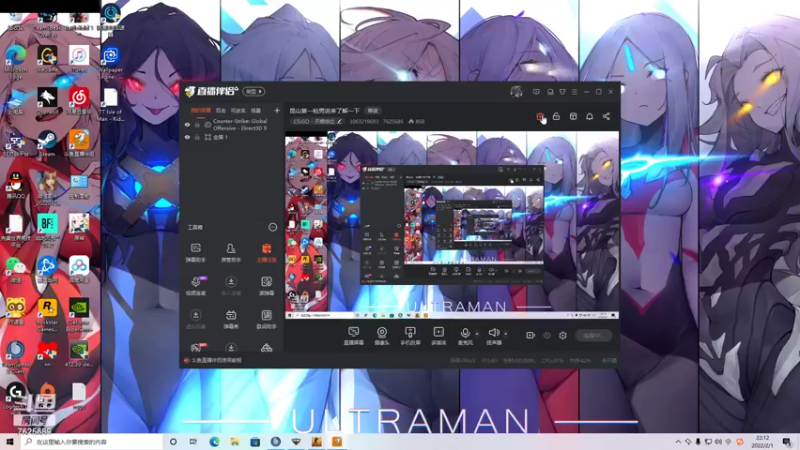Click the room number 7625689
The height and width of the screenshot is (450, 800).
393,121
